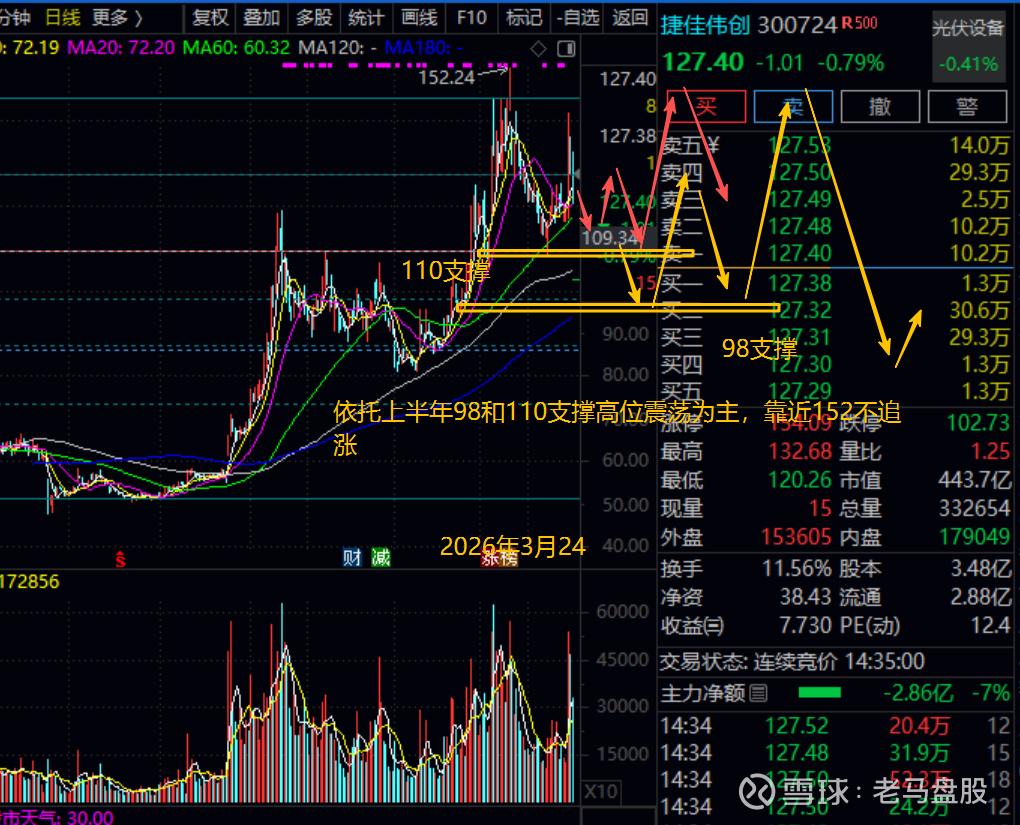Viewport: 1020px width, 825px height.
Task: Click the R500 margin badge
Action: [x=859, y=23]
